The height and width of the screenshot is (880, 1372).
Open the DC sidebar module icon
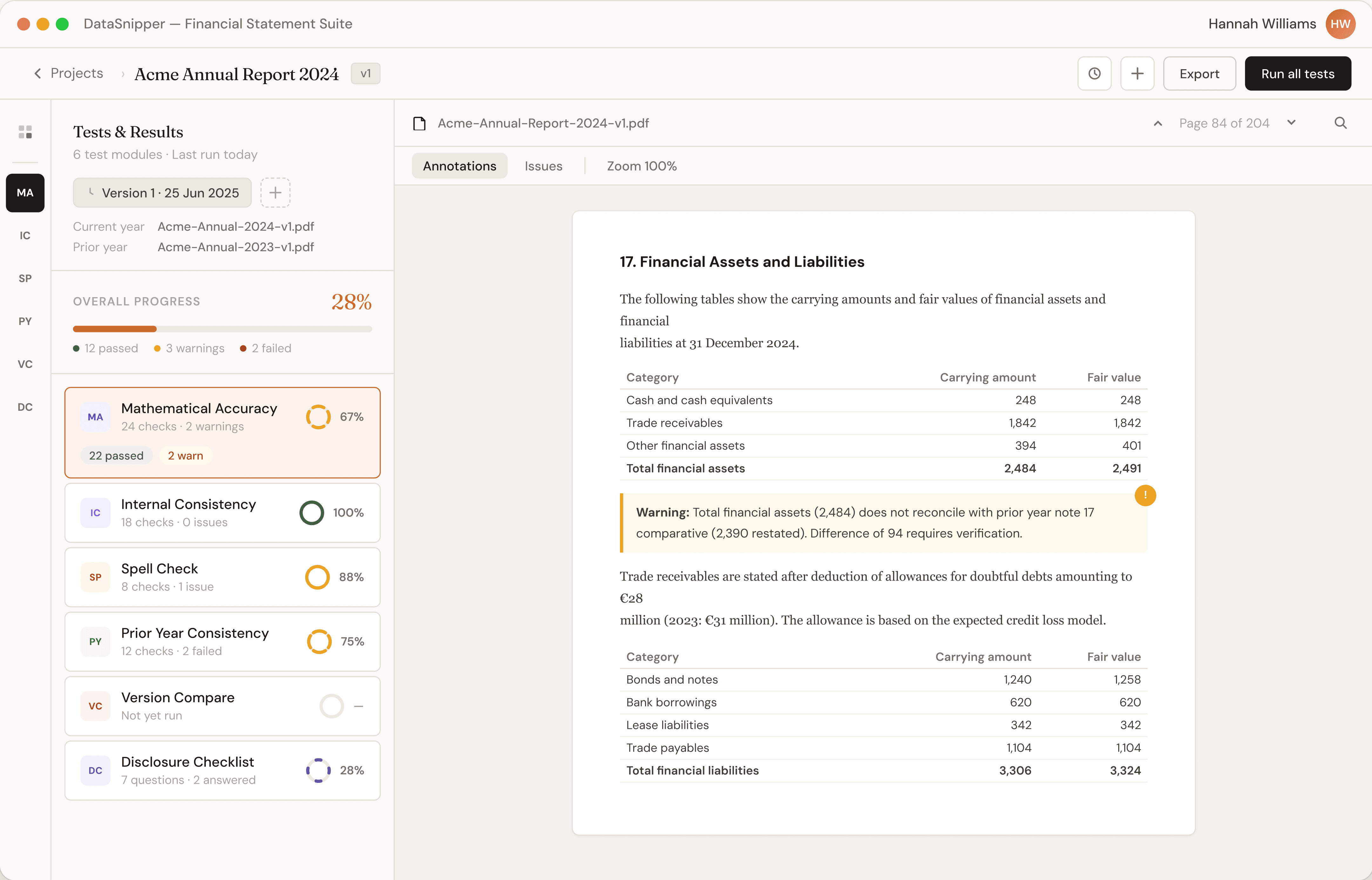click(x=25, y=407)
